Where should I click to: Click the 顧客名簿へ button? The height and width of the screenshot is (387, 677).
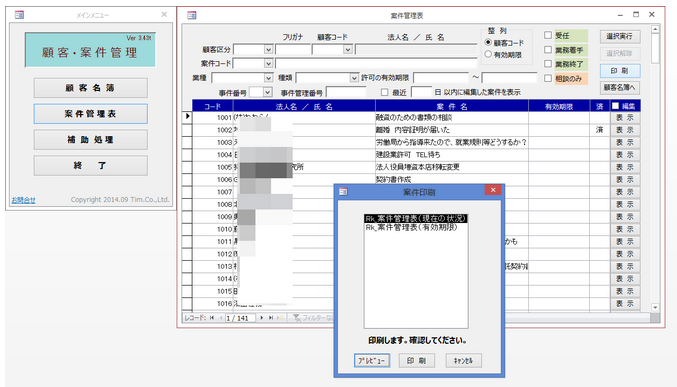coord(620,88)
